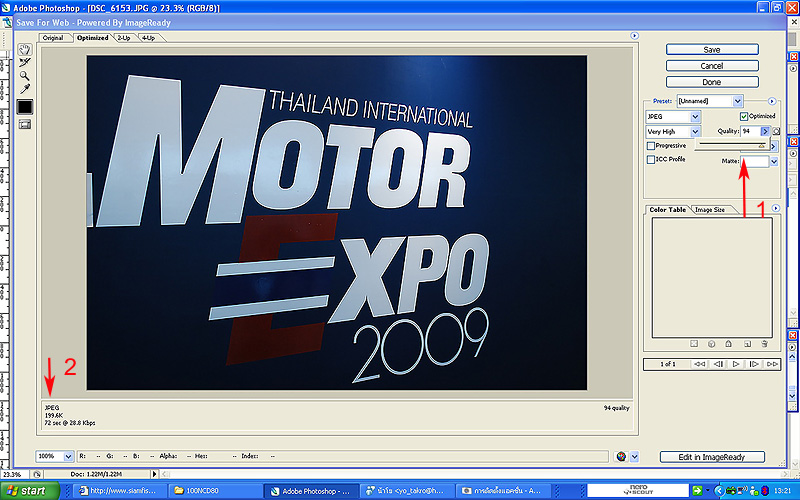800x500 pixels.
Task: Click the Quality value field
Action: [x=751, y=131]
